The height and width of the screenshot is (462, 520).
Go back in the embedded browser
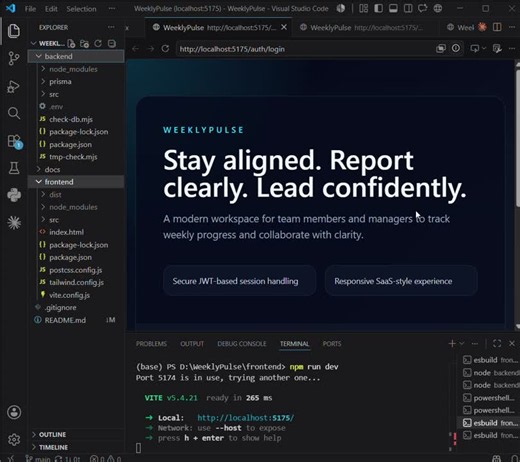click(x=135, y=49)
